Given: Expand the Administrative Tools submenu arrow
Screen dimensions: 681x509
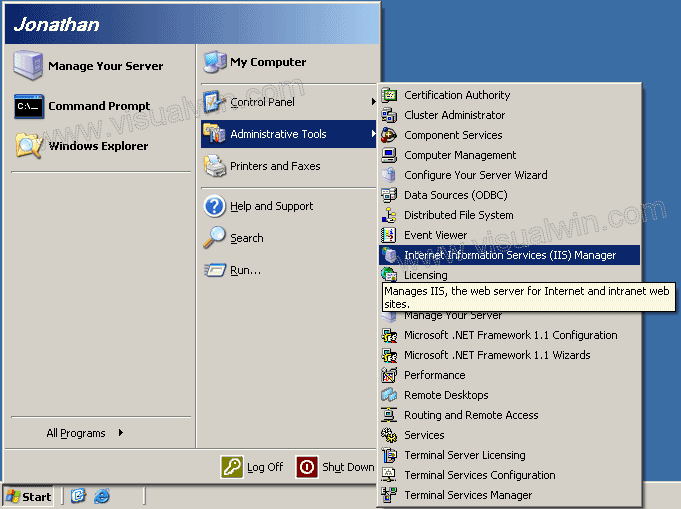Looking at the screenshot, I should pos(373,134).
